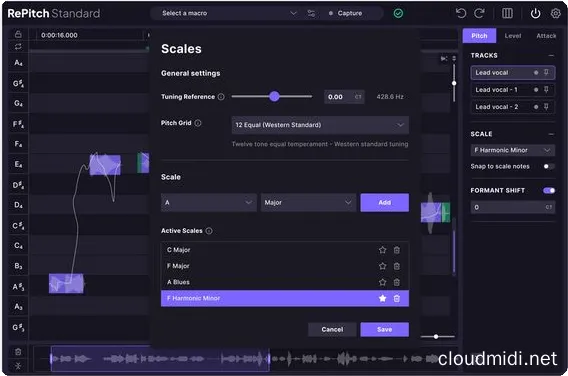Image resolution: width=568 pixels, height=376 pixels.
Task: Open the scale root note A dropdown
Action: coord(209,202)
